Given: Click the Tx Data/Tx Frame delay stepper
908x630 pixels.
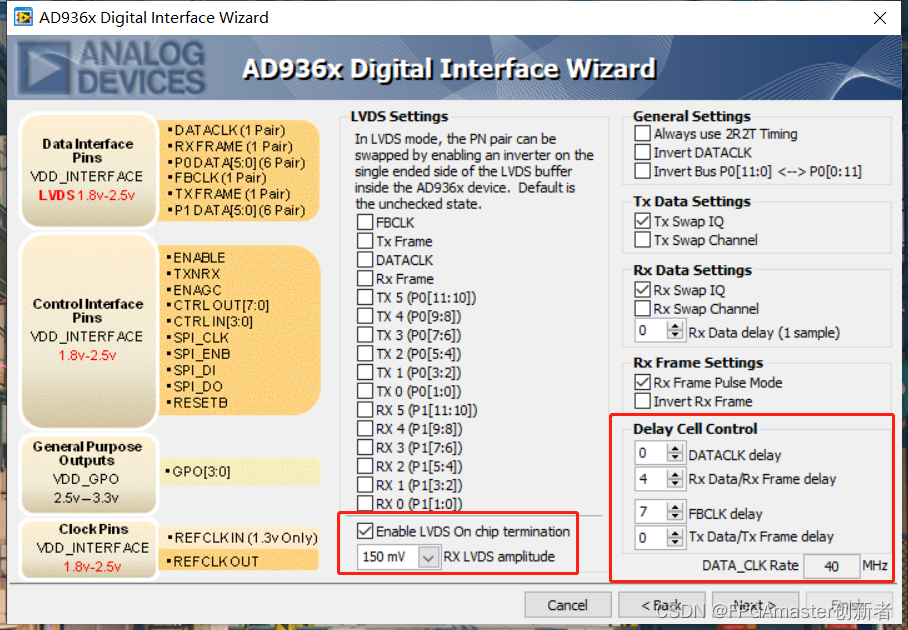Looking at the screenshot, I should (x=675, y=537).
